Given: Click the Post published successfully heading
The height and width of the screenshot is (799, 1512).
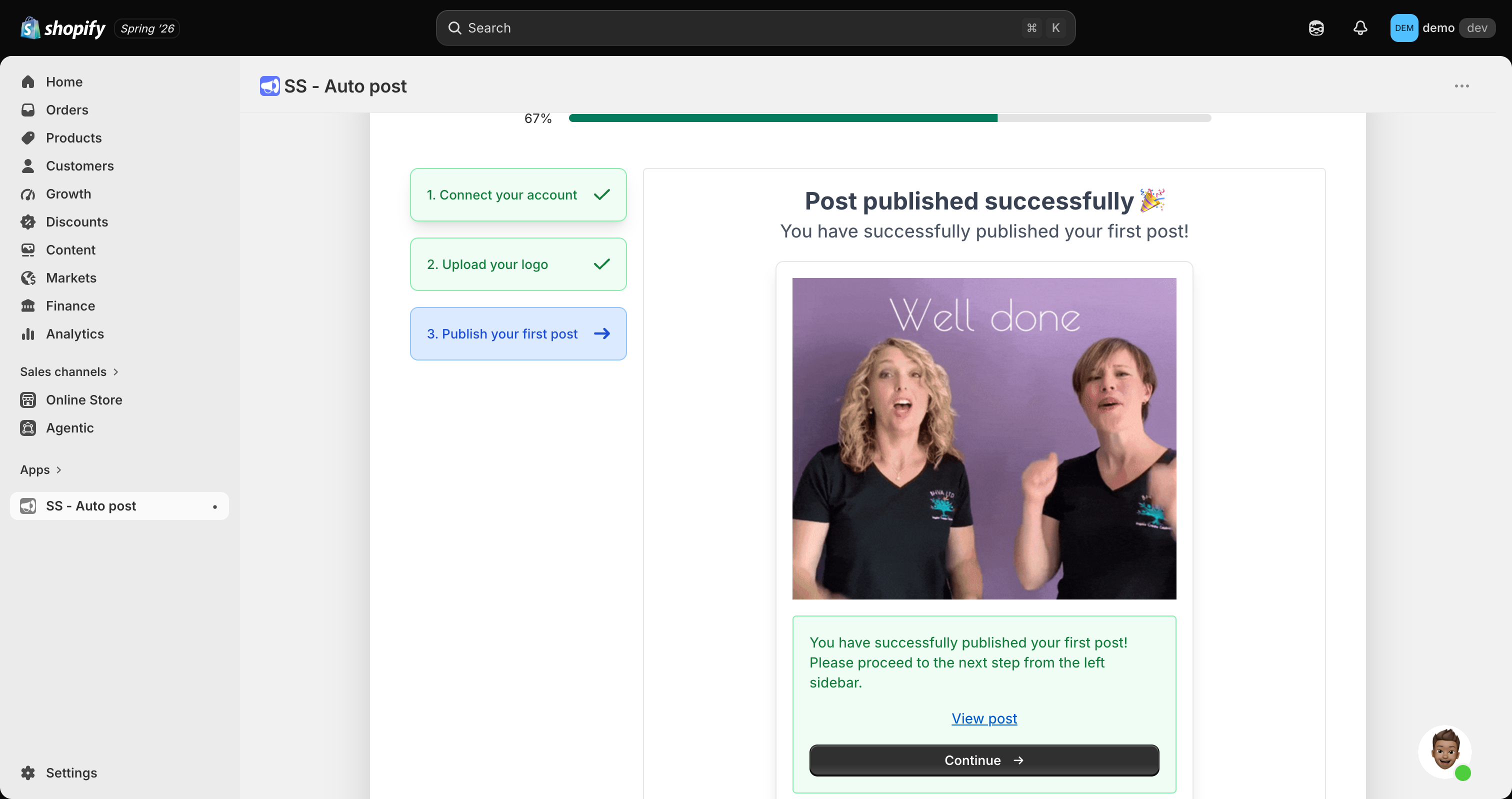Looking at the screenshot, I should point(984,201).
